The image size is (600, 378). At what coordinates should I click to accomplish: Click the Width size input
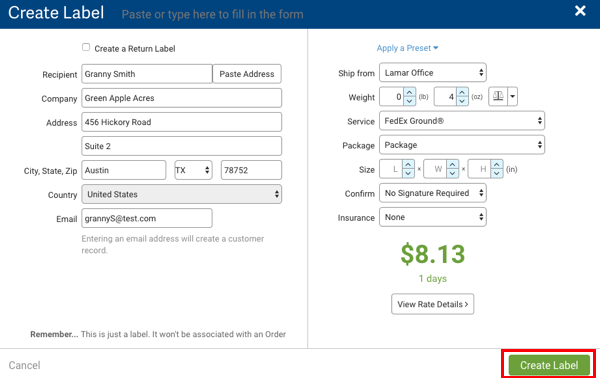click(x=435, y=169)
